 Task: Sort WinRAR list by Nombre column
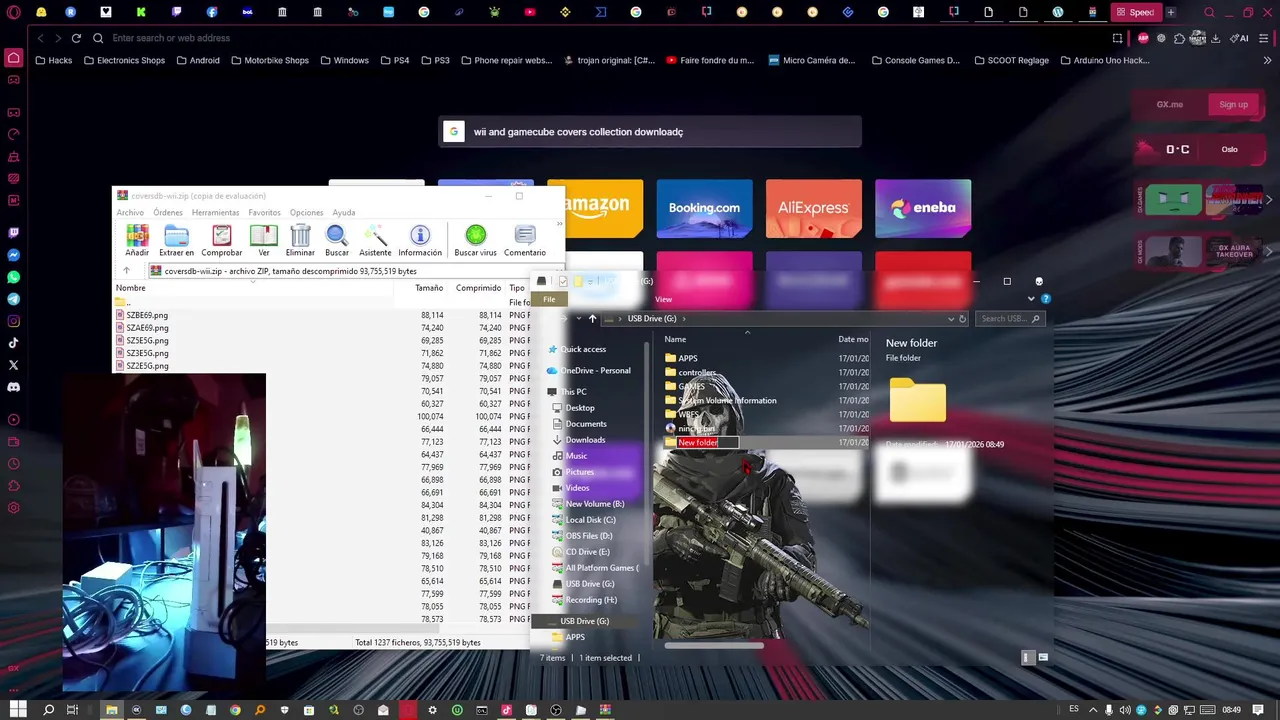(131, 288)
